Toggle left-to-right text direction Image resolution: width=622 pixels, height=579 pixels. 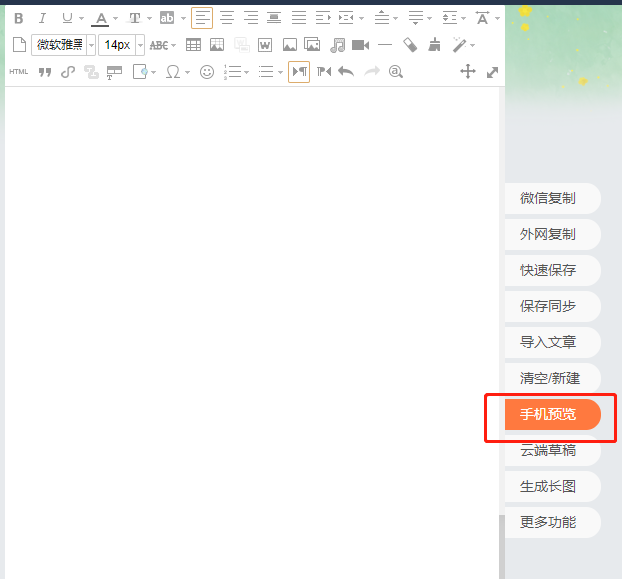(299, 72)
